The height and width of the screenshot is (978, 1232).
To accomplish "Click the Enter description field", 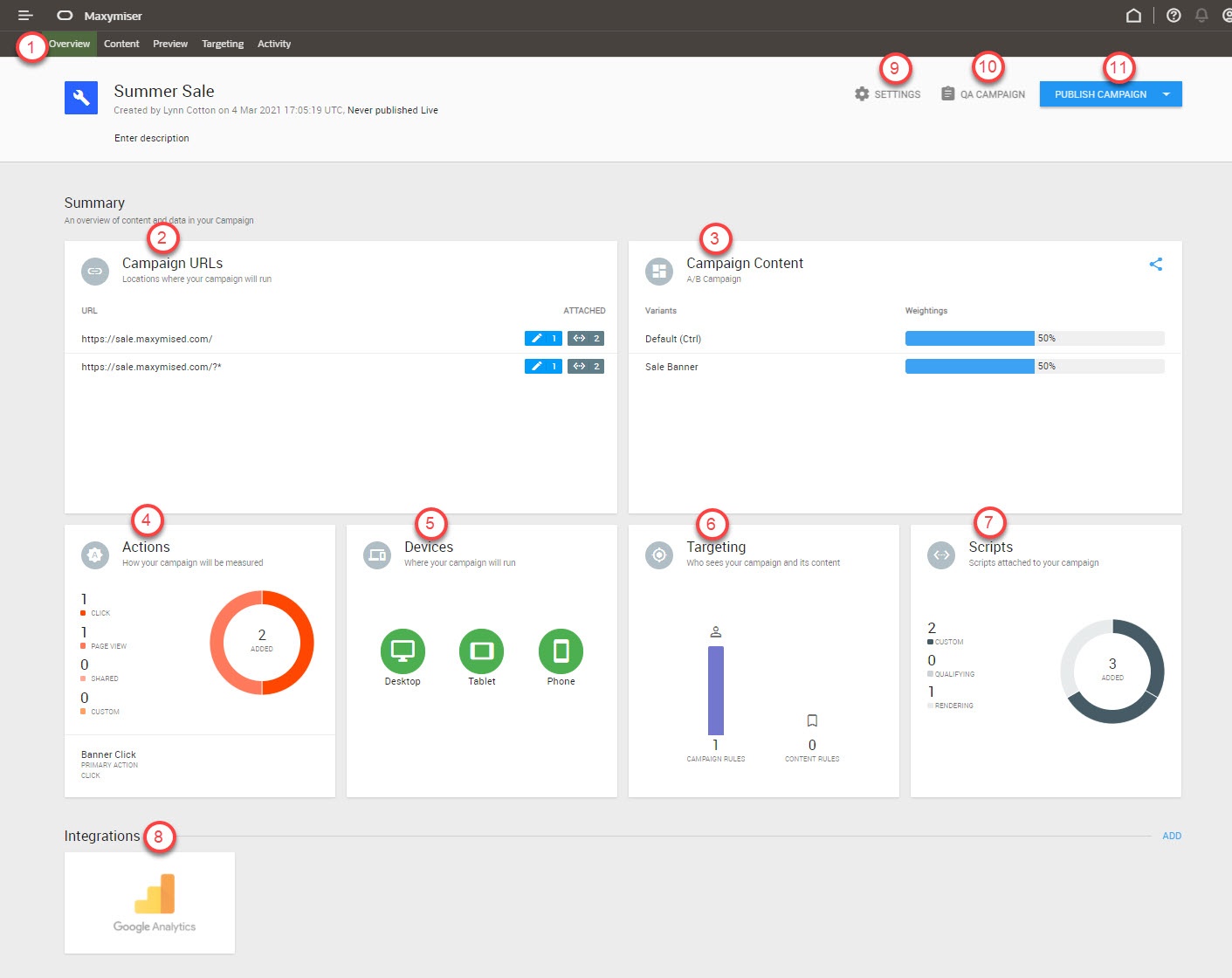I will coord(152,138).
